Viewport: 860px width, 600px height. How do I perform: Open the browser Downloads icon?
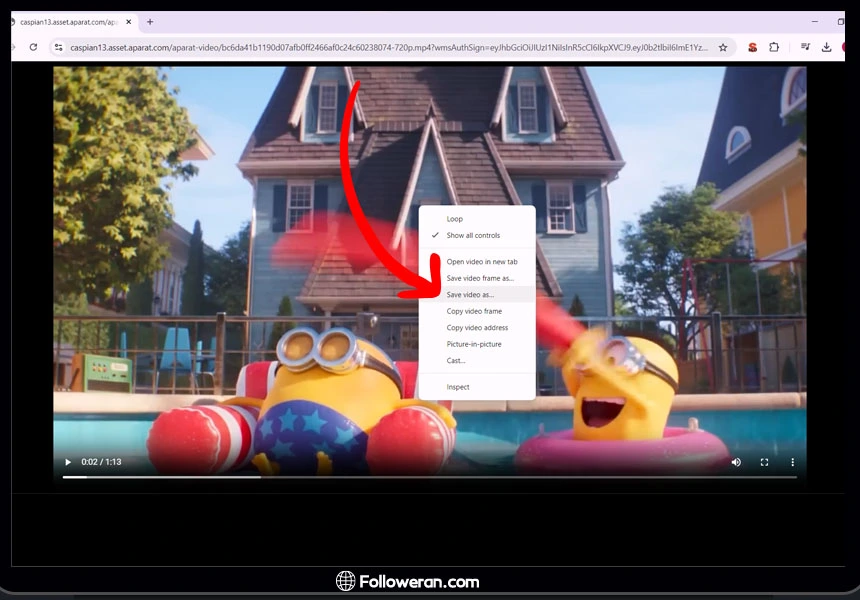coord(826,47)
